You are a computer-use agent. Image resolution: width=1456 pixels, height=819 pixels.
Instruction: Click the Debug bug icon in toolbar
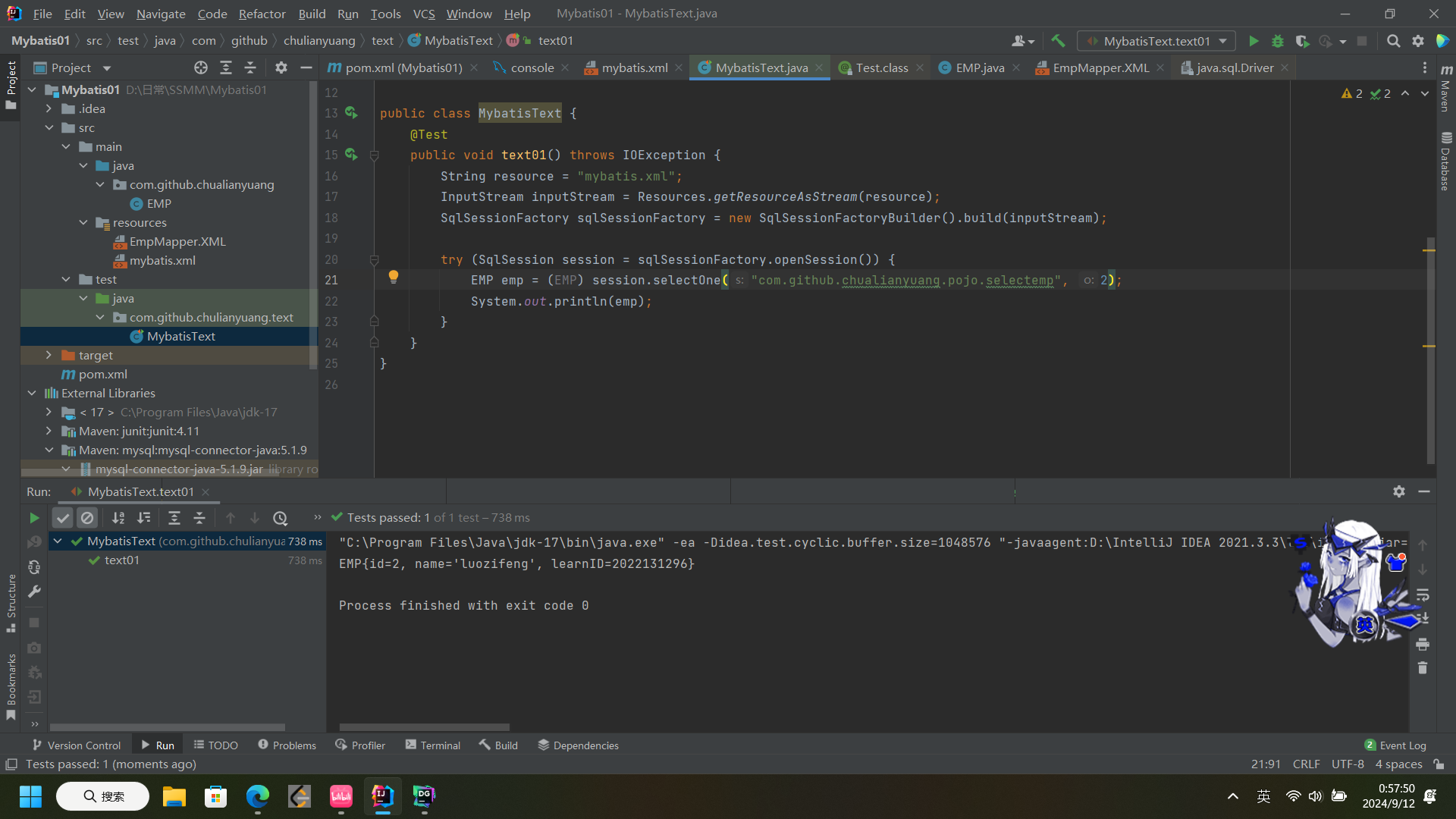[1278, 41]
